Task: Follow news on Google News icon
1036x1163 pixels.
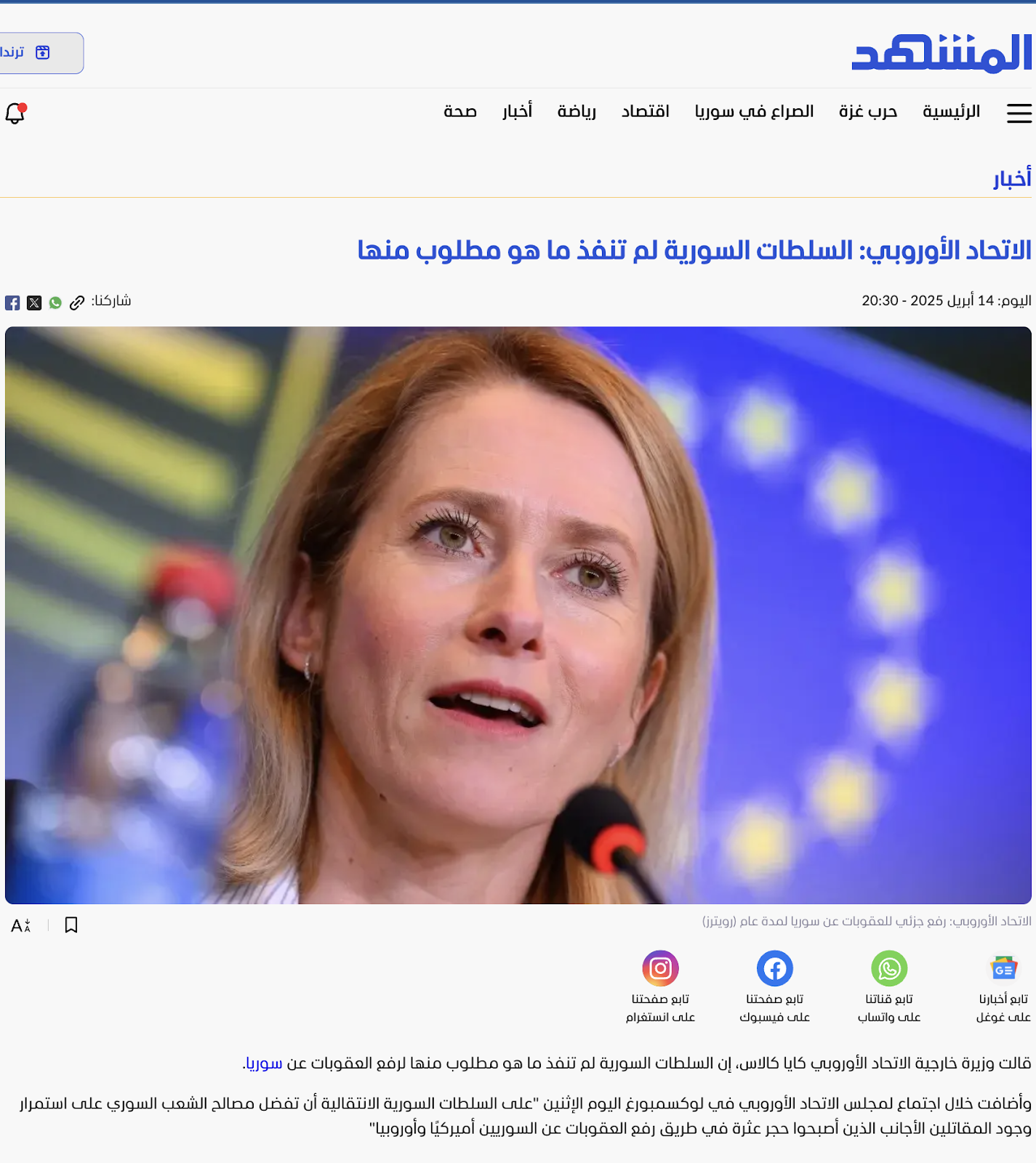Action: (1004, 968)
